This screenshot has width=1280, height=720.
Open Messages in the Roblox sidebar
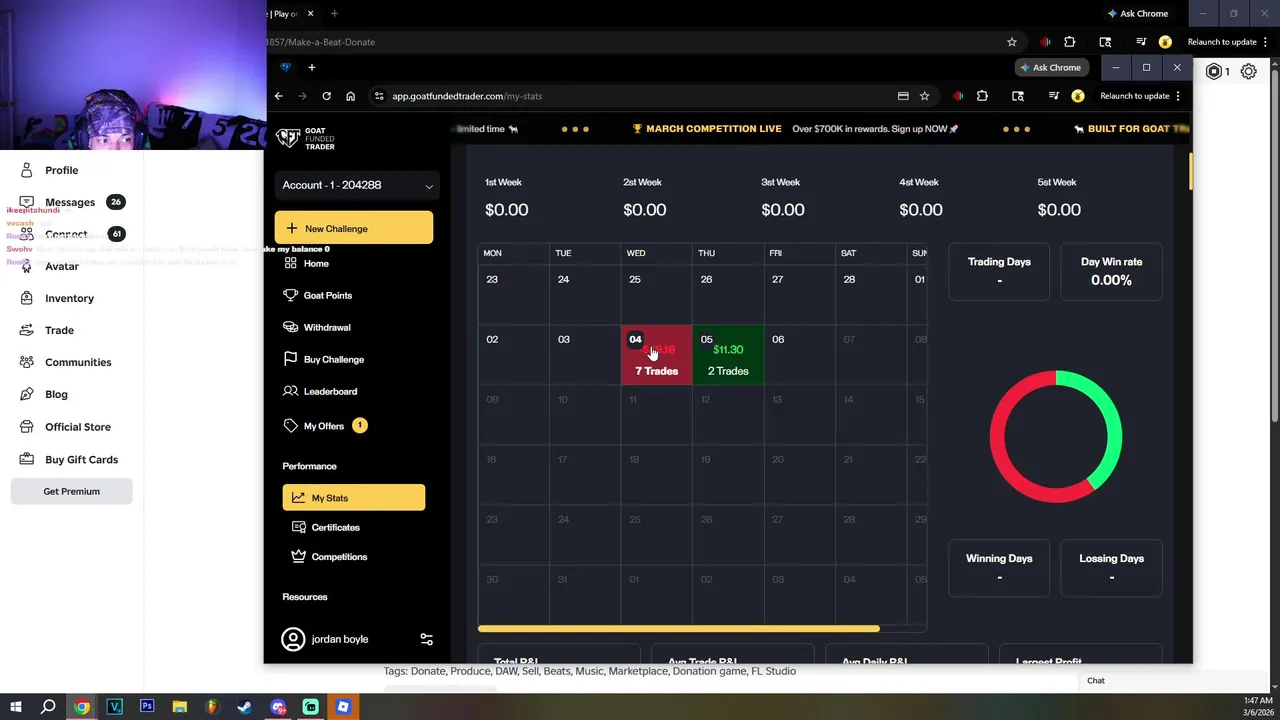tap(70, 202)
